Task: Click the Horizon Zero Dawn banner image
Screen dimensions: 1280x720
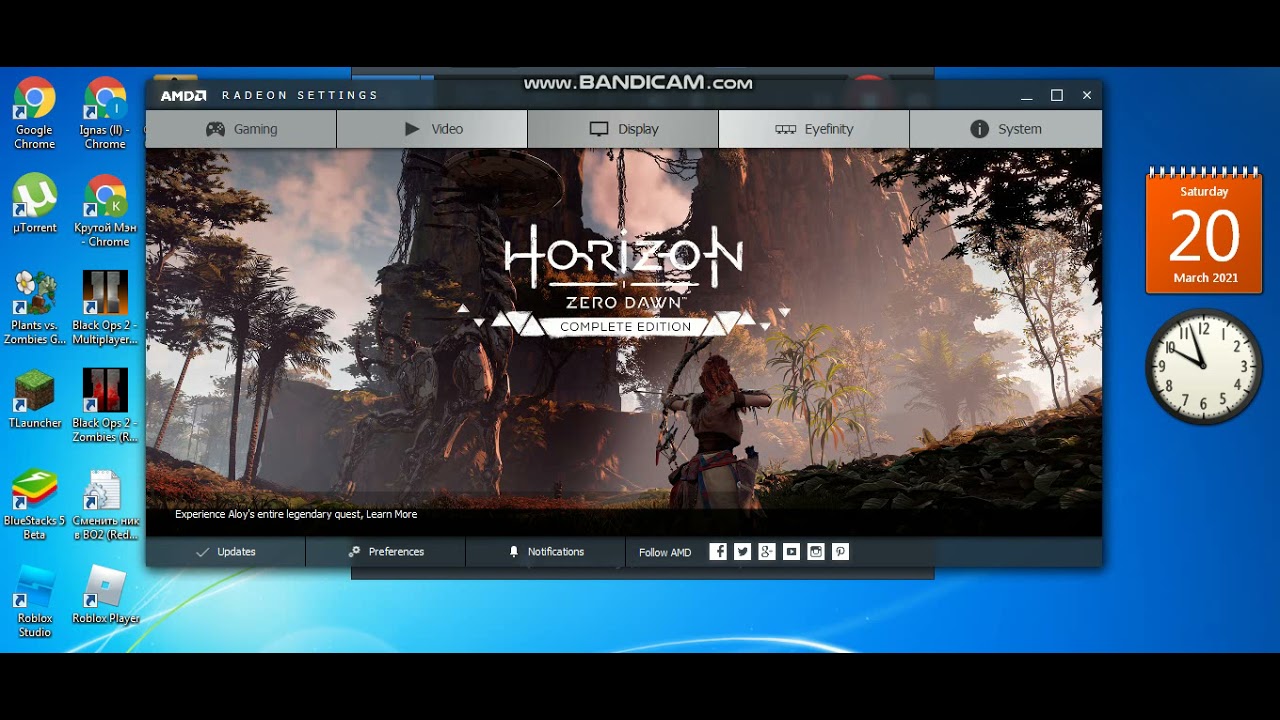Action: coord(624,342)
